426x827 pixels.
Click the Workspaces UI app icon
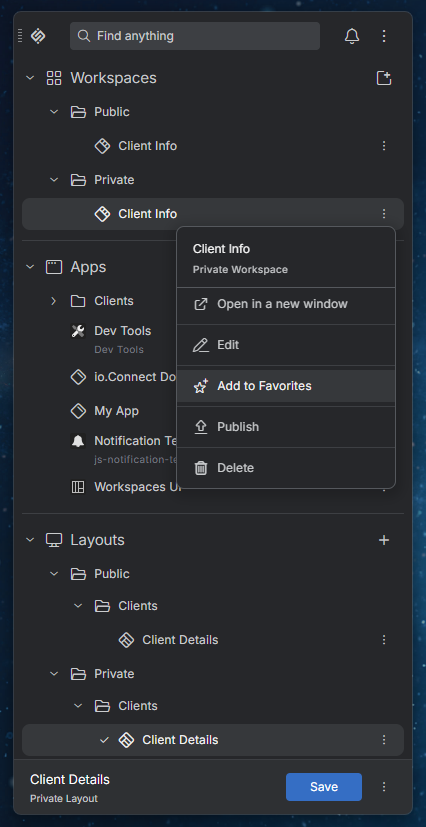point(78,487)
